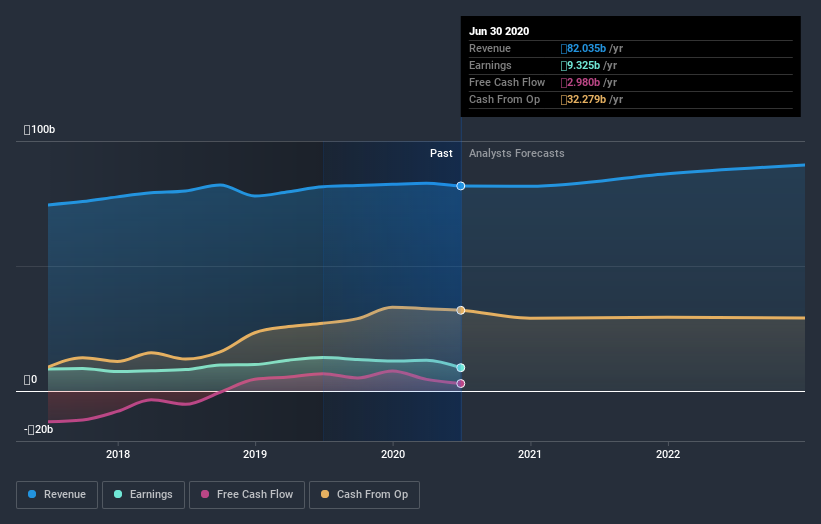Click the Free Cash Flow label in tooltip
Viewport: 821px width, 524px height.
pos(507,83)
